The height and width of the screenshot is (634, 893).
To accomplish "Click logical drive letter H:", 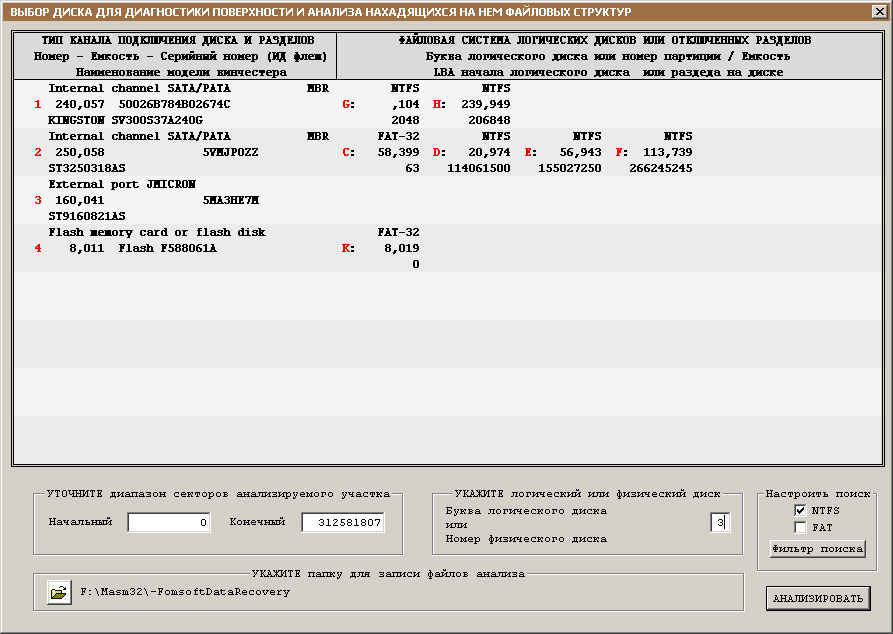I will click(438, 104).
